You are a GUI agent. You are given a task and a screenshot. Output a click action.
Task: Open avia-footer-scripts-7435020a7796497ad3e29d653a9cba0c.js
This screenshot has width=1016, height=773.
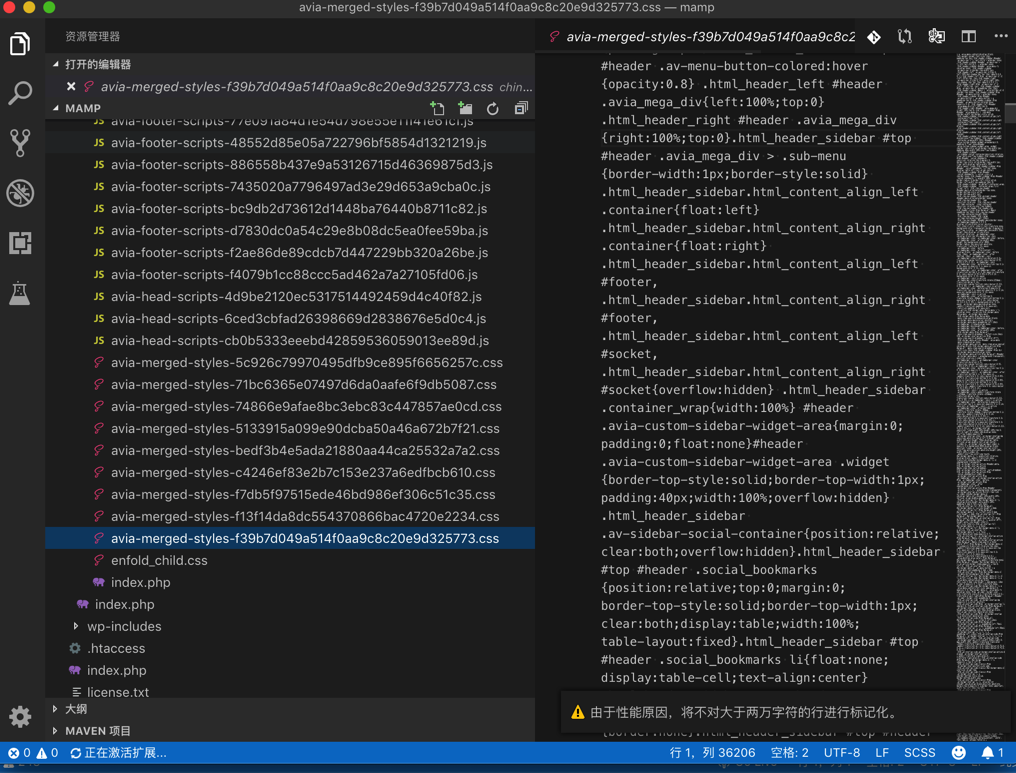[290, 187]
